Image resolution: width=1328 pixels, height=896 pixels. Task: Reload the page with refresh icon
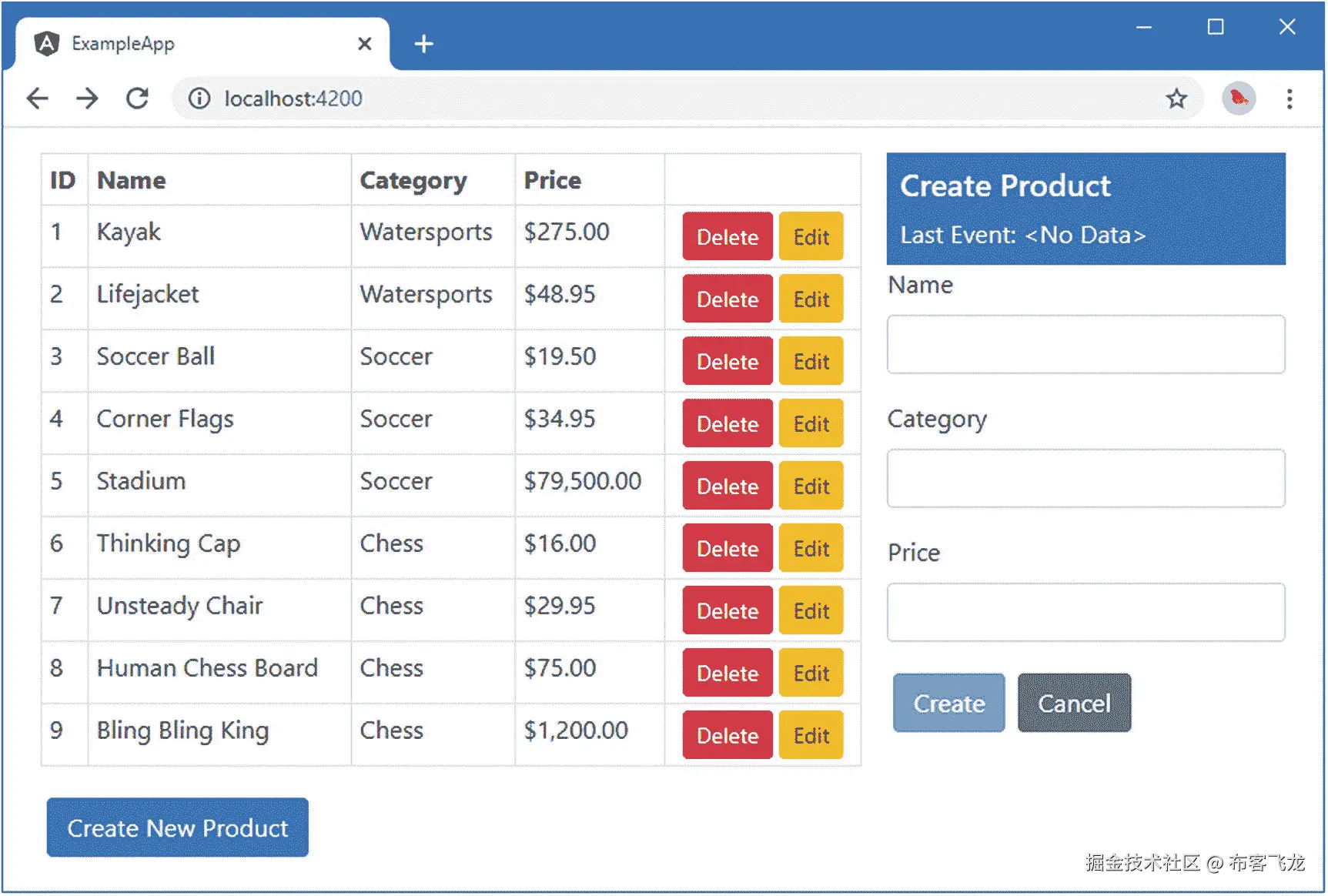[x=137, y=99]
